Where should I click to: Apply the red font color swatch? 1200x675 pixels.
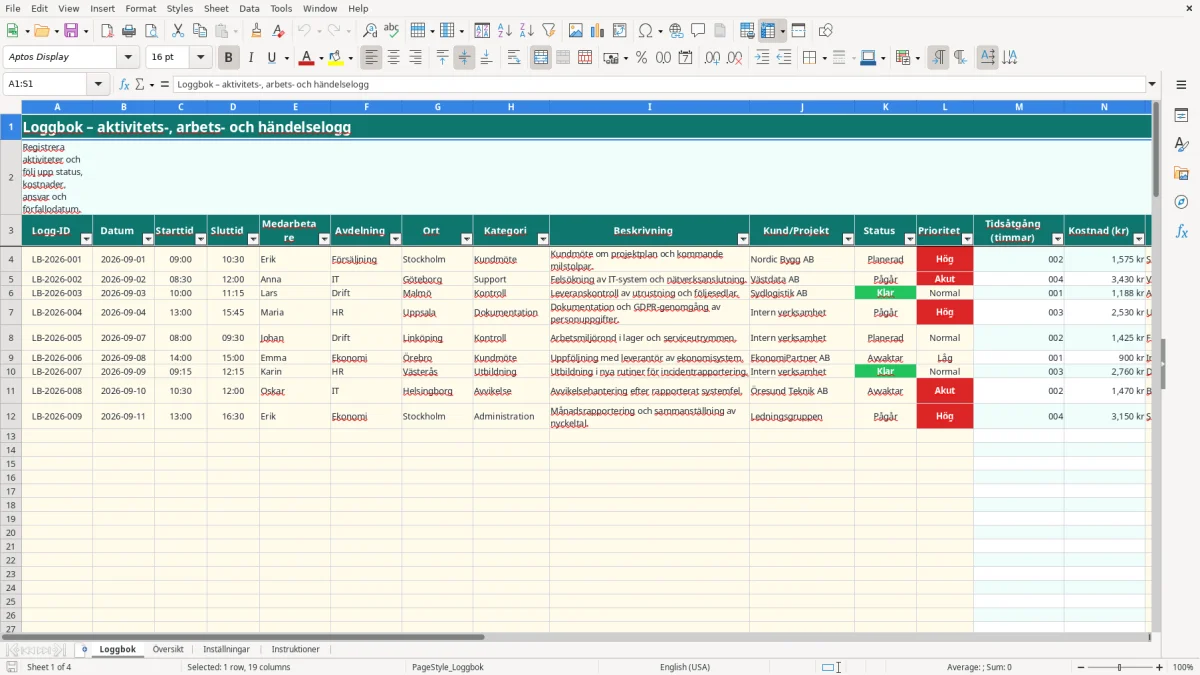(307, 58)
